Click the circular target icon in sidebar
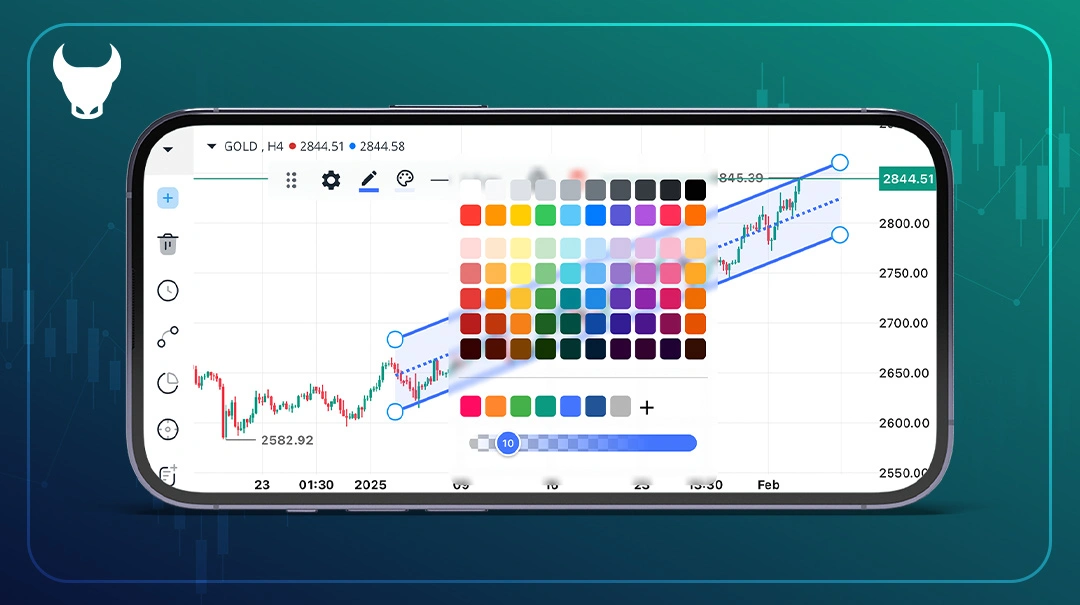This screenshot has width=1080, height=605. point(168,430)
